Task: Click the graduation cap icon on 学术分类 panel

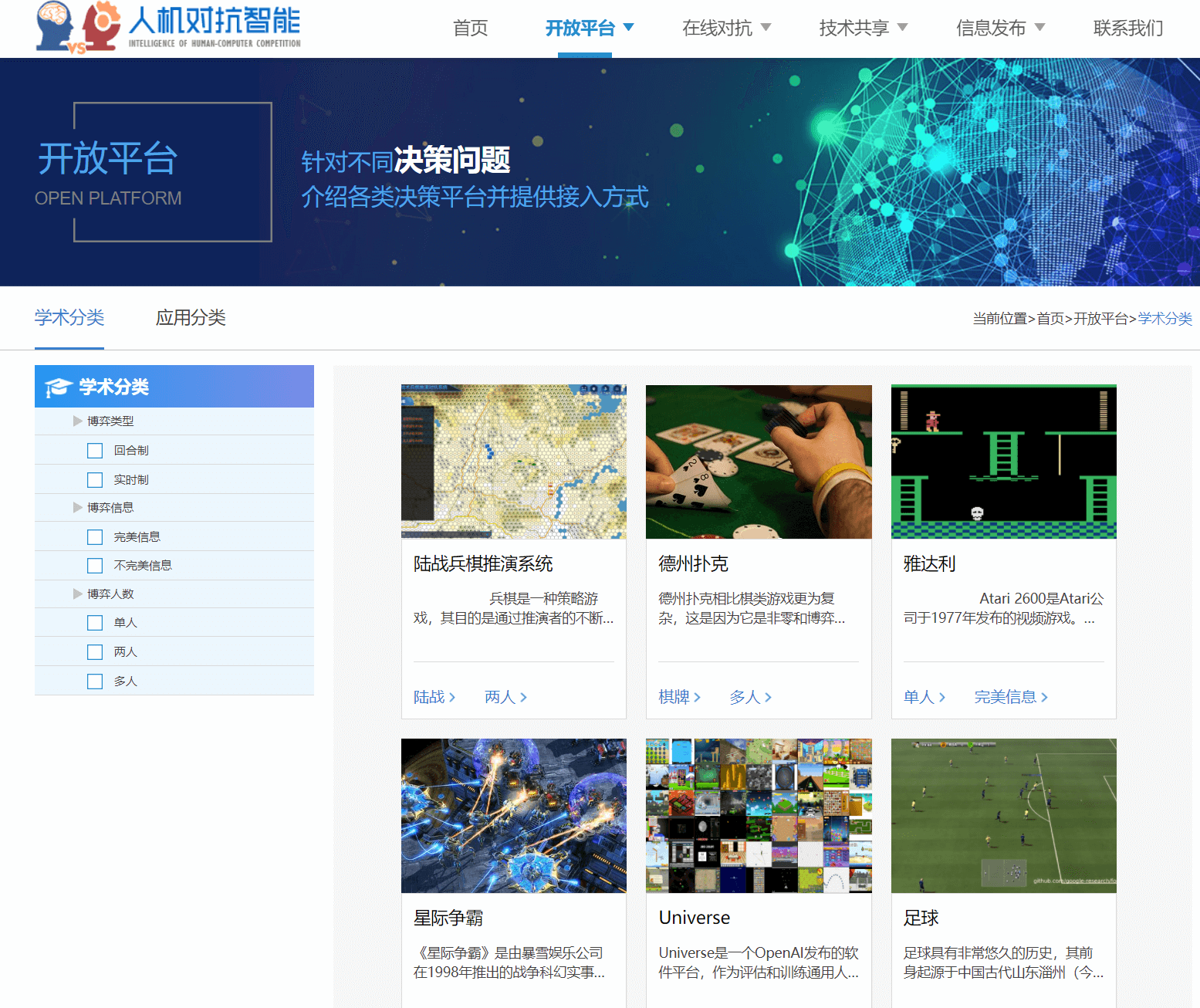Action: point(56,385)
